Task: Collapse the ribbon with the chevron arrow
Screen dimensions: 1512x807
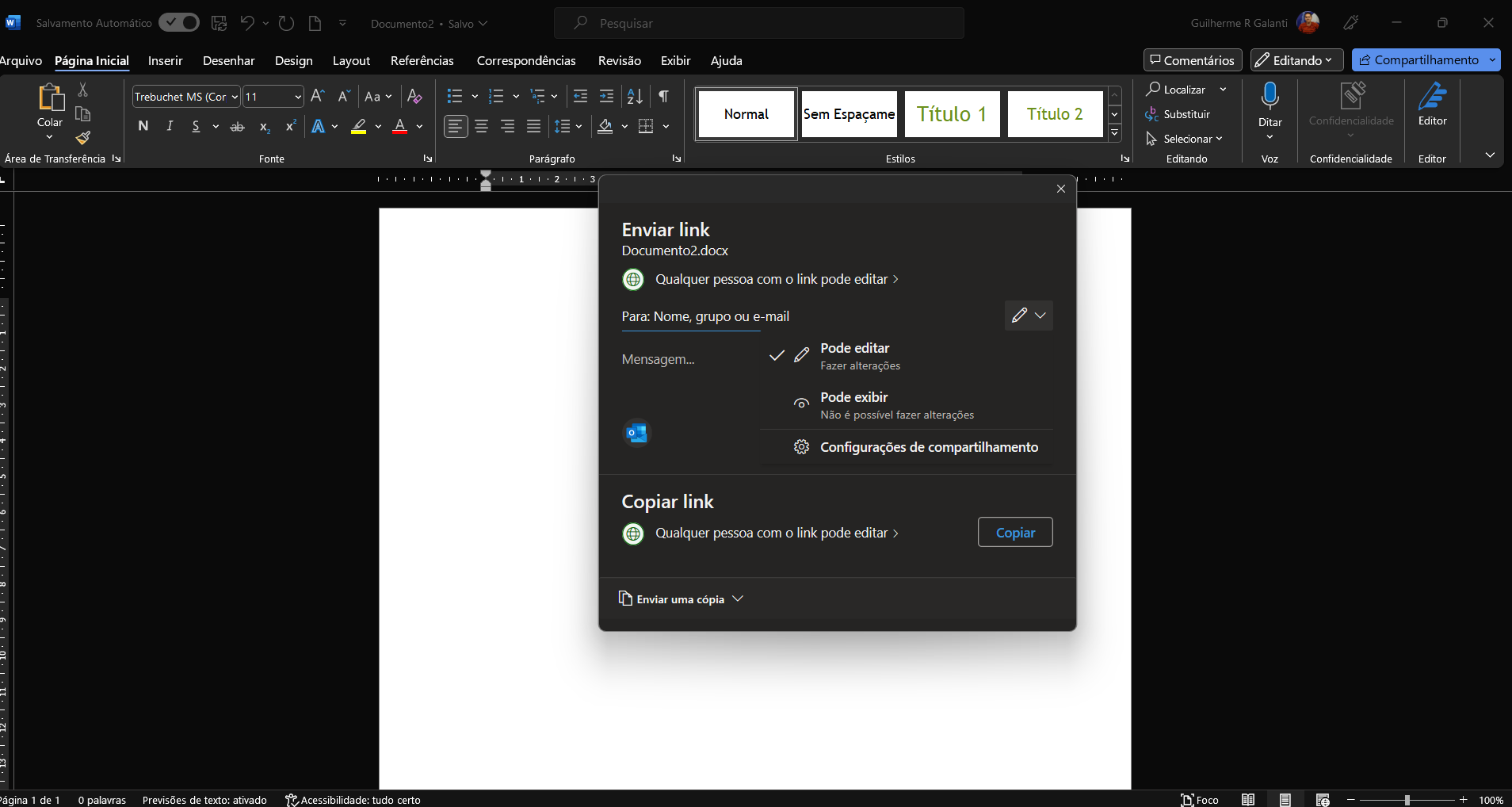Action: coord(1490,155)
